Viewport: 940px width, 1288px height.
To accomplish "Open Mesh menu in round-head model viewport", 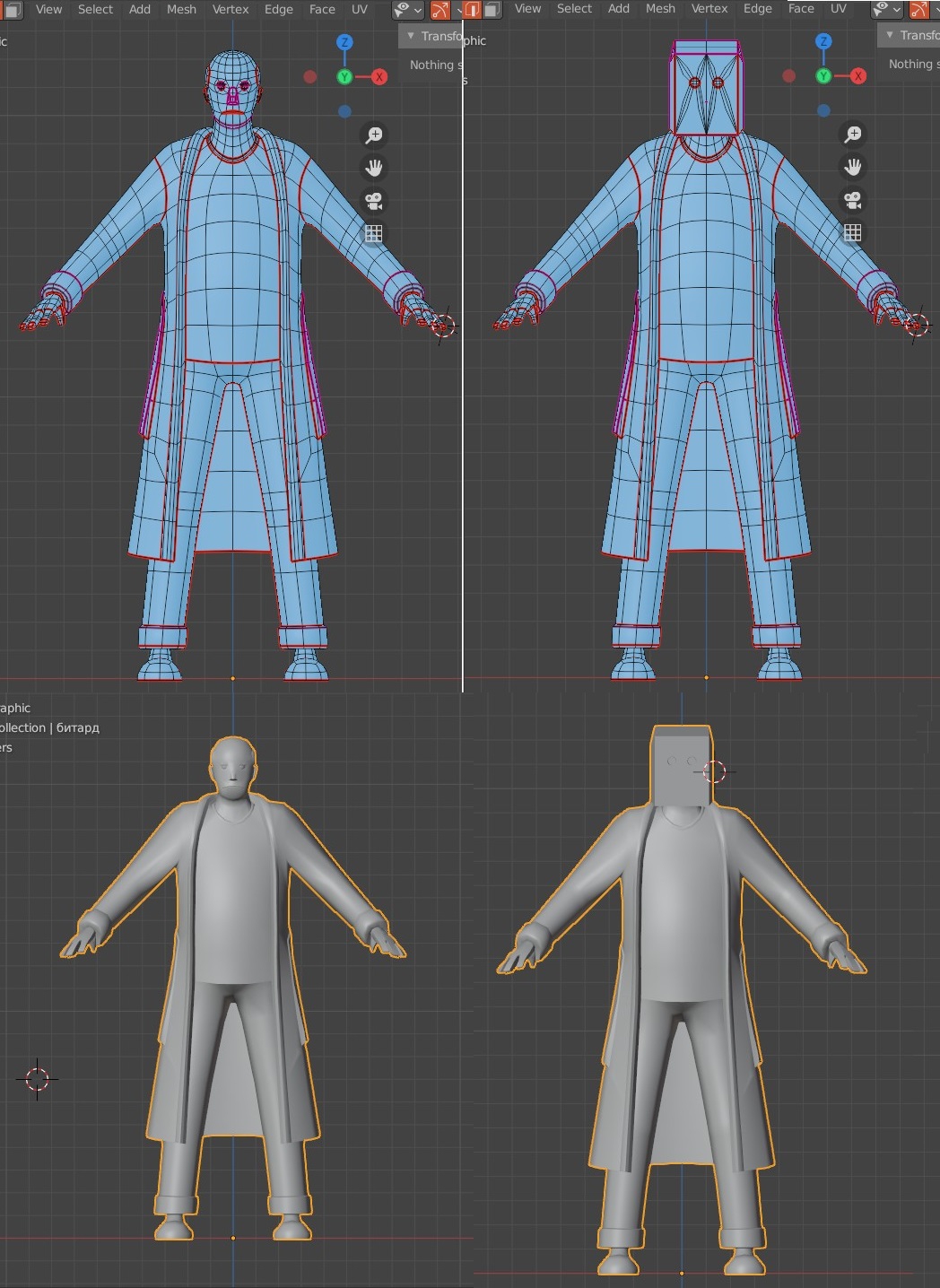I will coord(181,9).
